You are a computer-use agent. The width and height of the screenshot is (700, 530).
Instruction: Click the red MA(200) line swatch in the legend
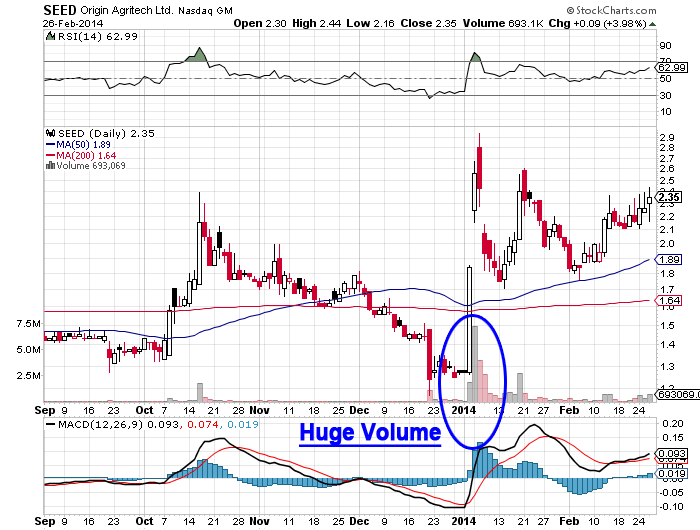pos(50,155)
